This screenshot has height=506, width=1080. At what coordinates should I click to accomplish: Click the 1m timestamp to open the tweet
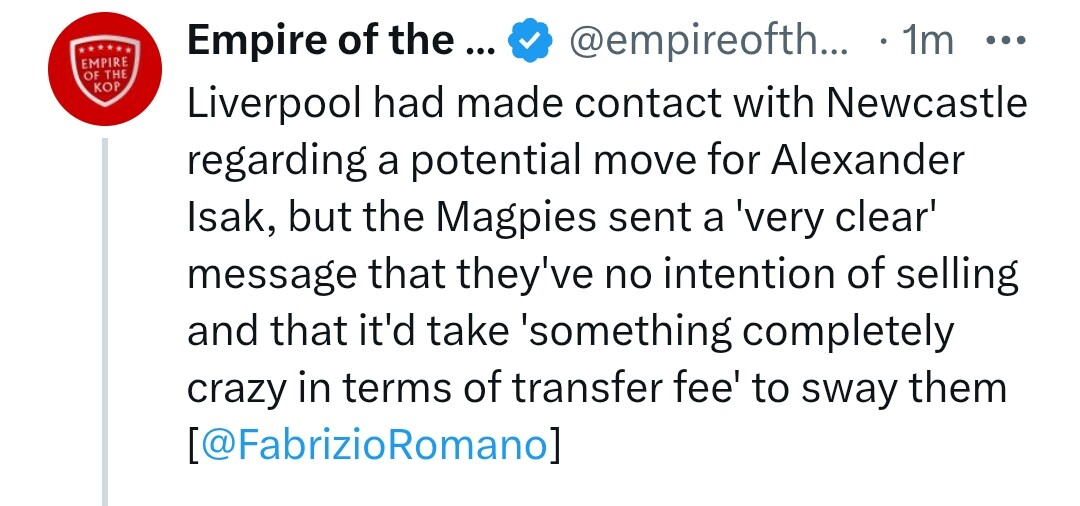928,41
